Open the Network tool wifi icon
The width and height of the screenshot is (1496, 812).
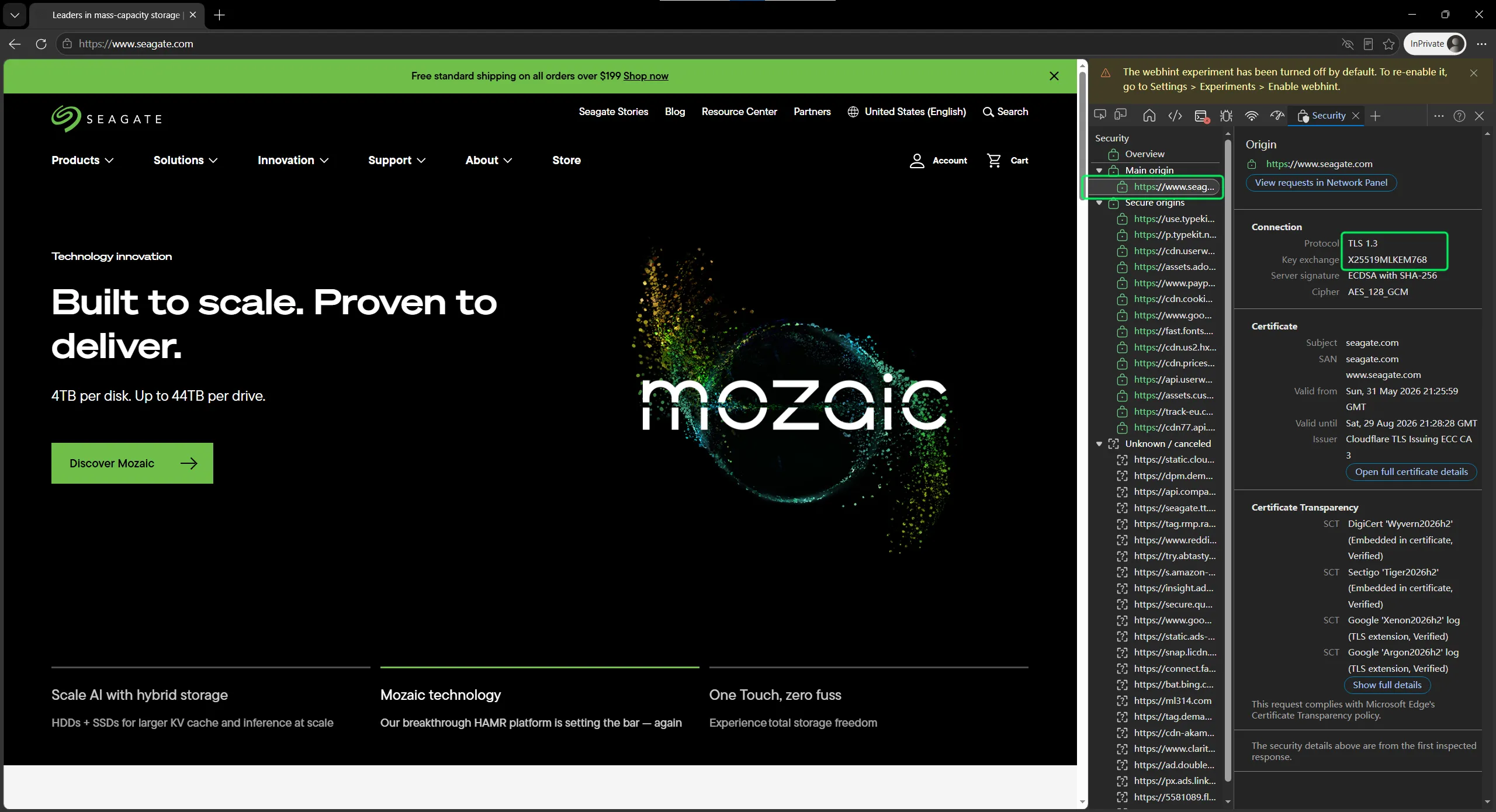tap(1251, 116)
